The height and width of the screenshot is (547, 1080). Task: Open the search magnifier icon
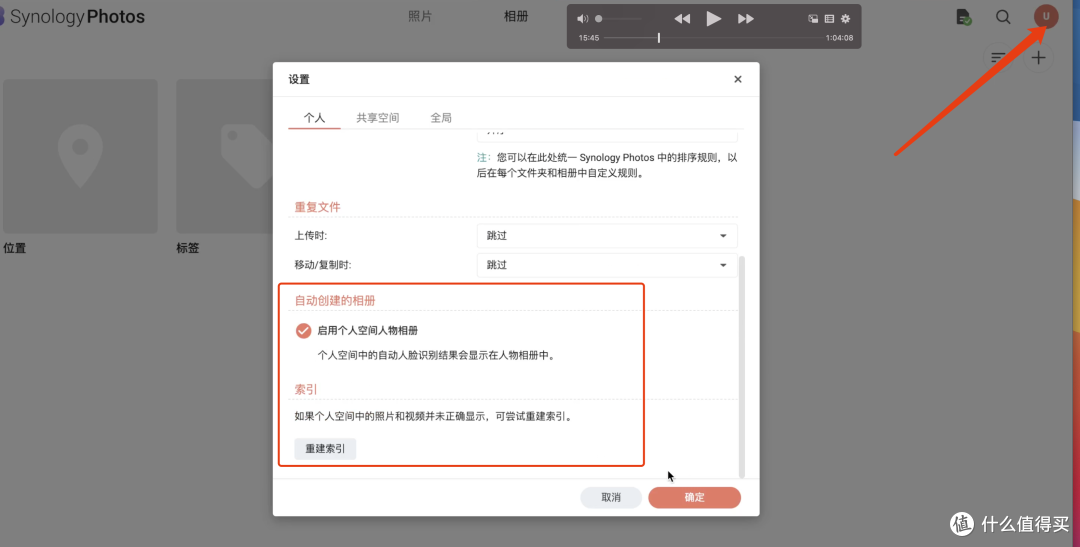pos(1003,17)
